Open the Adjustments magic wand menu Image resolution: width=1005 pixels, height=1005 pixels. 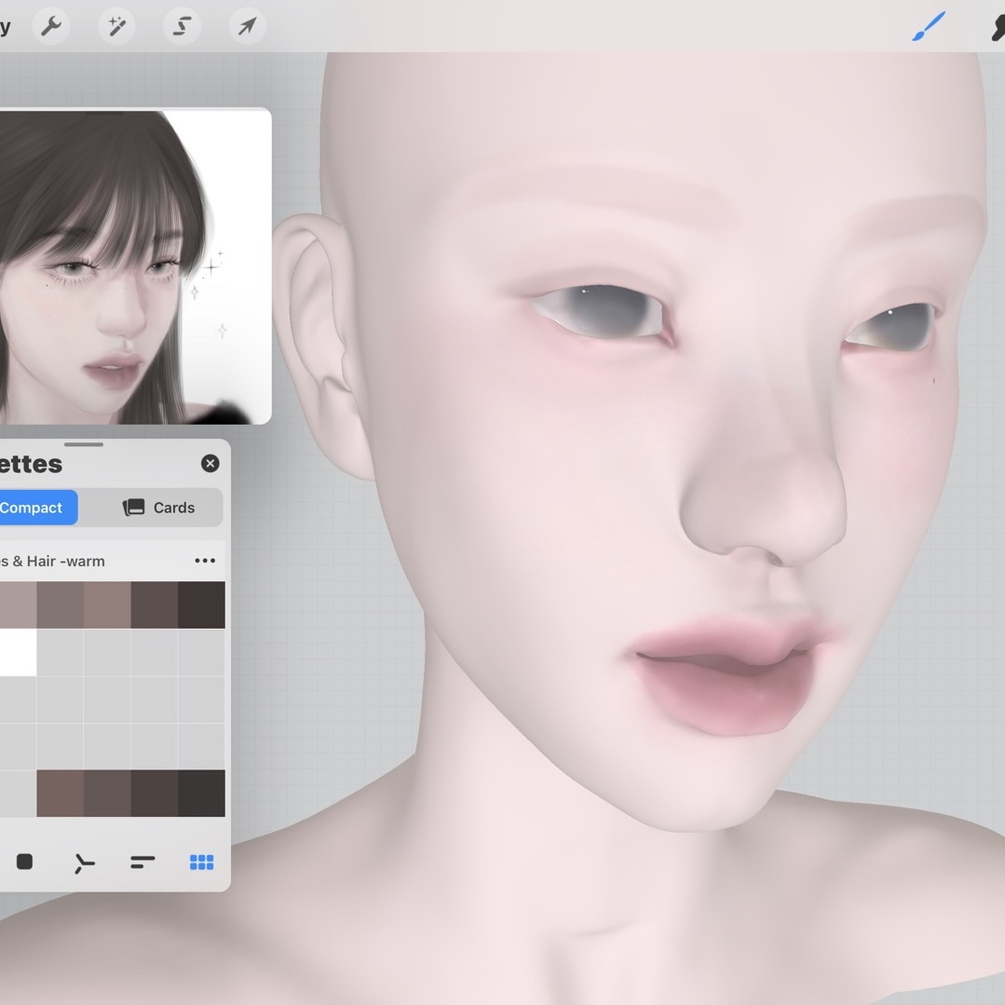pos(116,26)
